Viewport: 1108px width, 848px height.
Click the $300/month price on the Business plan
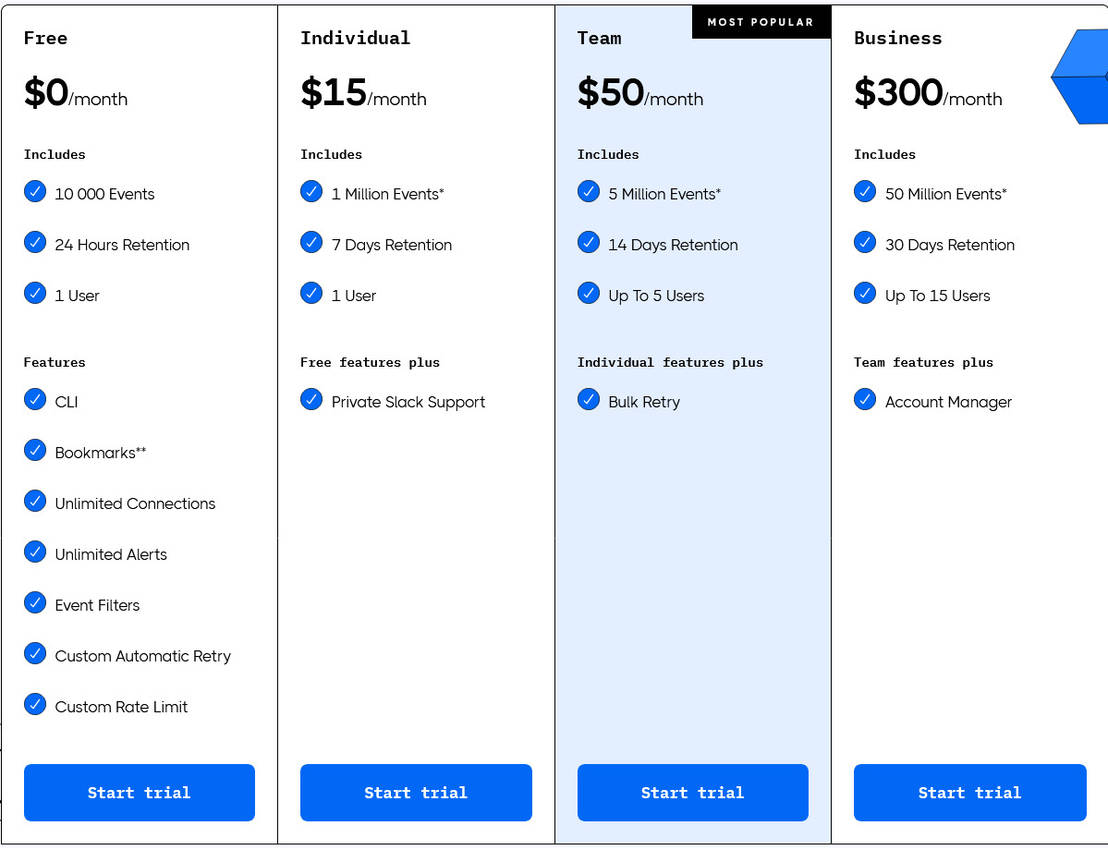click(928, 95)
